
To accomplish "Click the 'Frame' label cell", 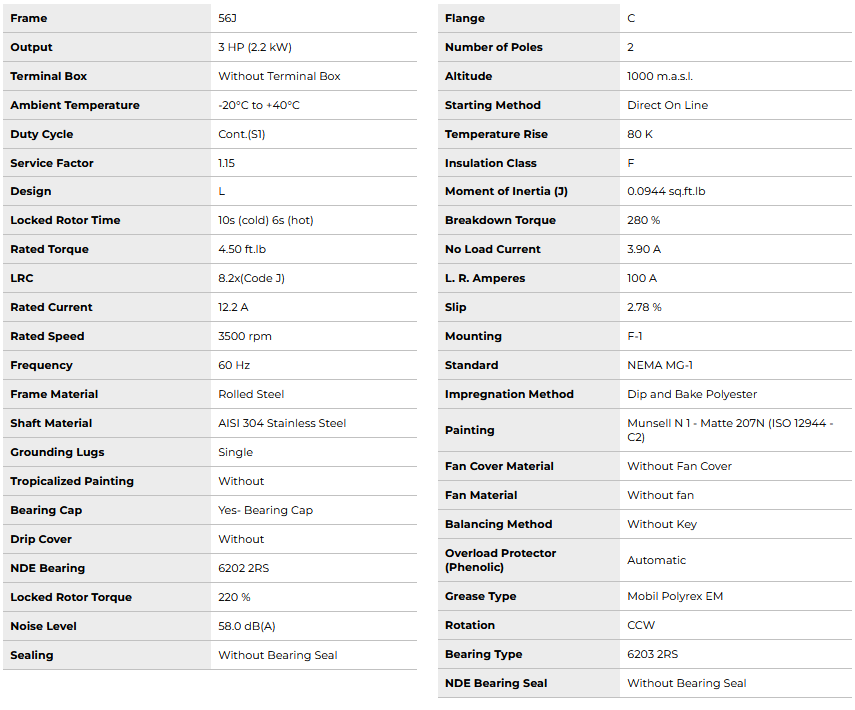I will pyautogui.click(x=29, y=18).
